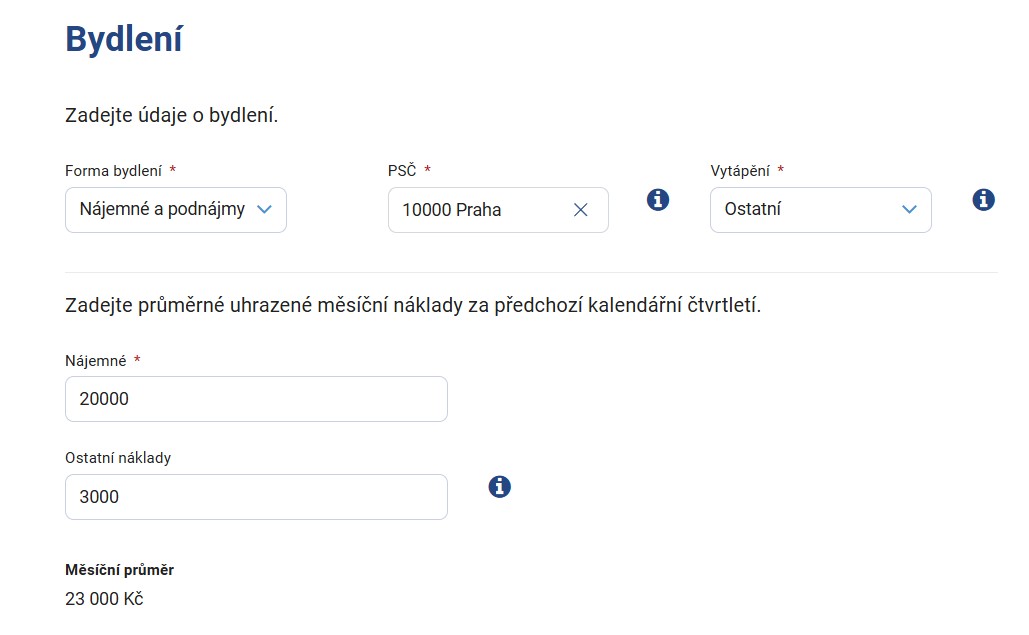Click the chevron arrow in Forma bydlení
This screenshot has height=635, width=1029.
264,209
